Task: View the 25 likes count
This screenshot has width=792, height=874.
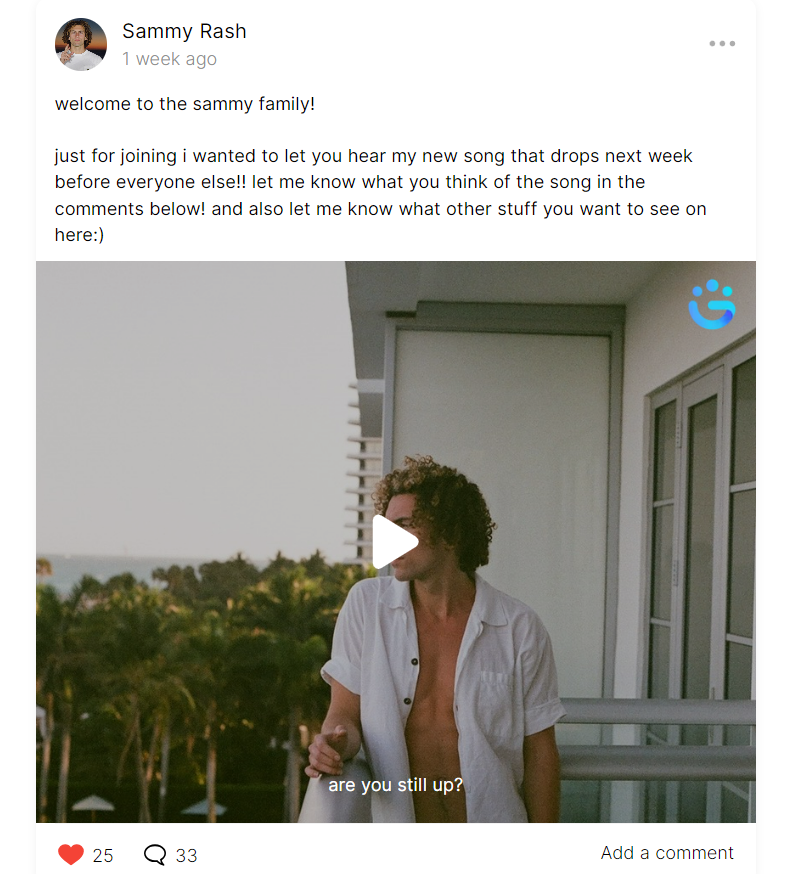Action: pyautogui.click(x=103, y=855)
